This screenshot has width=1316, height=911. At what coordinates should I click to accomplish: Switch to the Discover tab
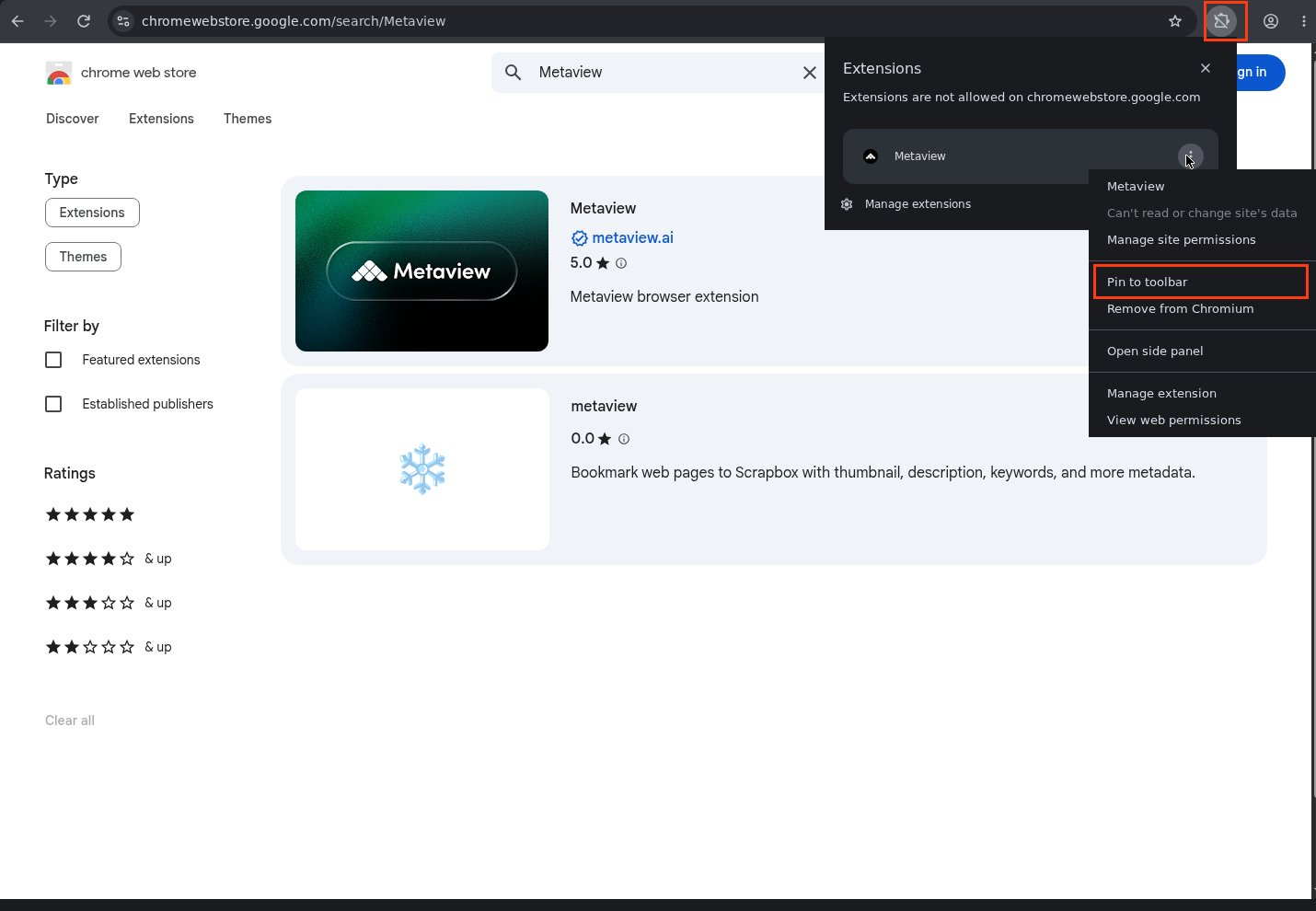pos(73,119)
